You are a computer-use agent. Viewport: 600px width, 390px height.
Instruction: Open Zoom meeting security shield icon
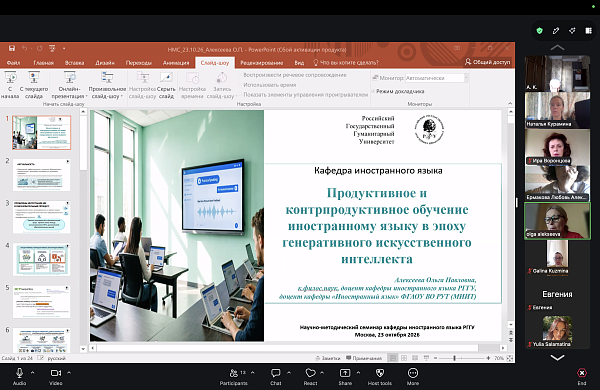coord(540,31)
